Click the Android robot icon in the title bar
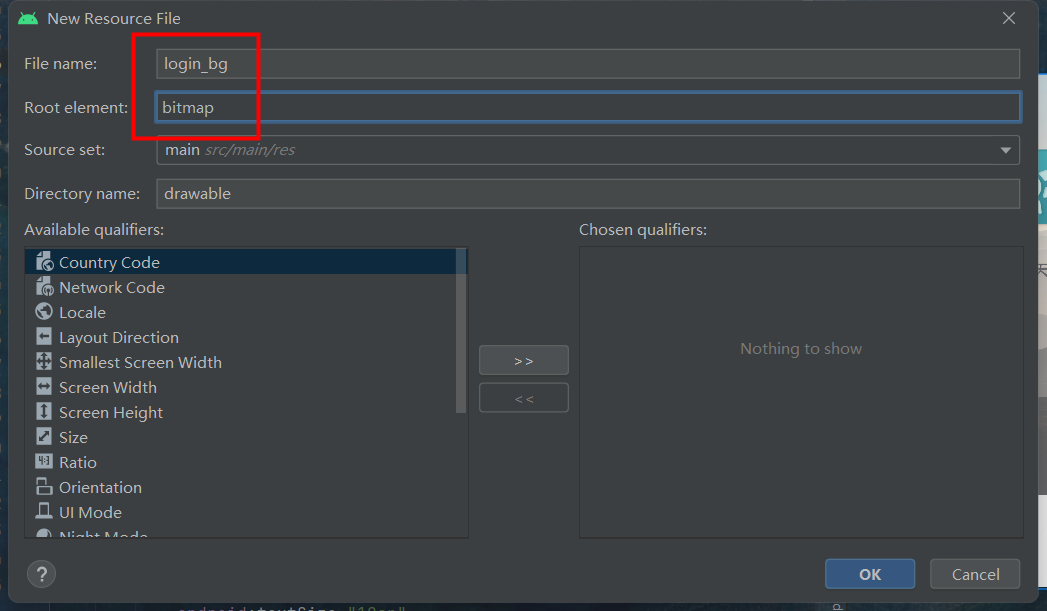1047x611 pixels. tap(27, 18)
